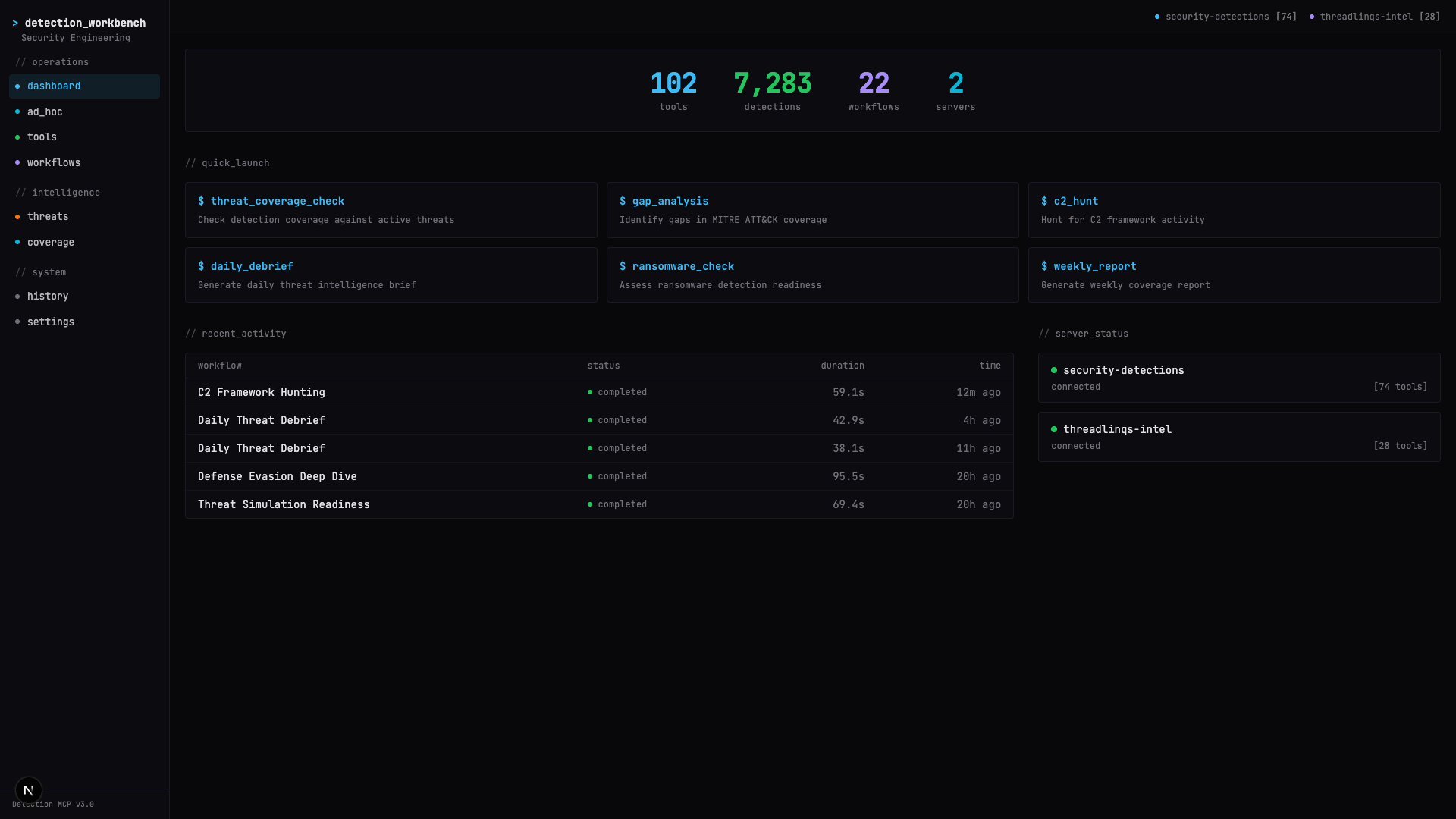This screenshot has height=819, width=1456.
Task: Open the Threat Simulation Readiness row
Action: pos(599,505)
